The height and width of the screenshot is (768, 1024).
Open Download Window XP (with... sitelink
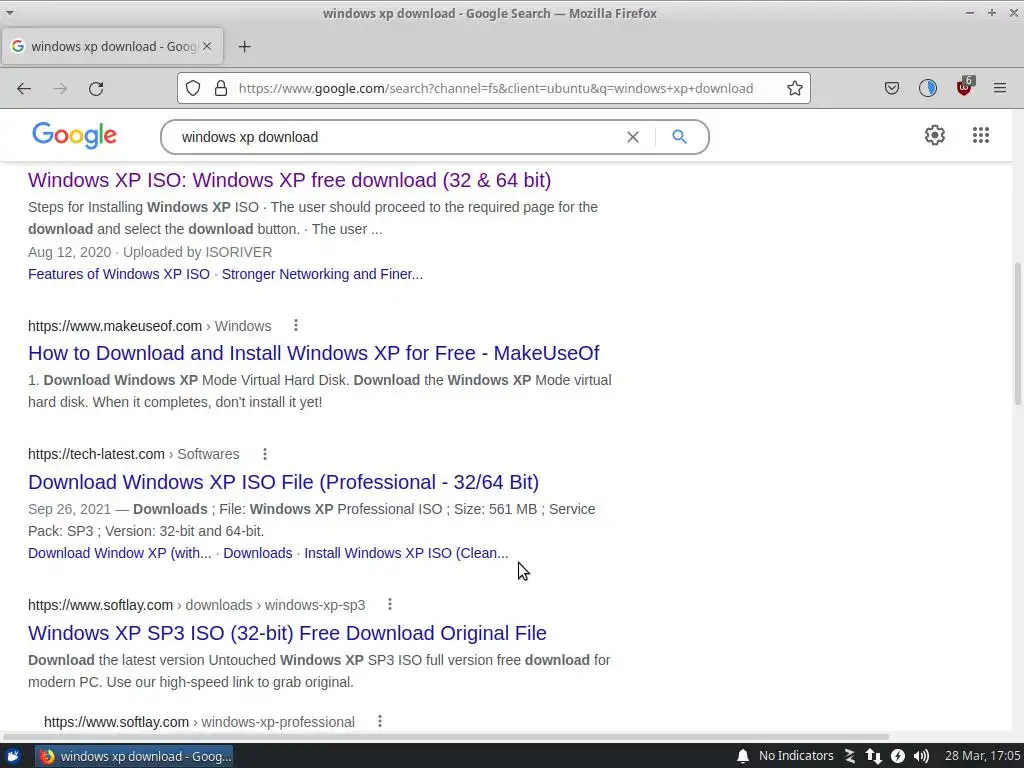click(x=120, y=553)
